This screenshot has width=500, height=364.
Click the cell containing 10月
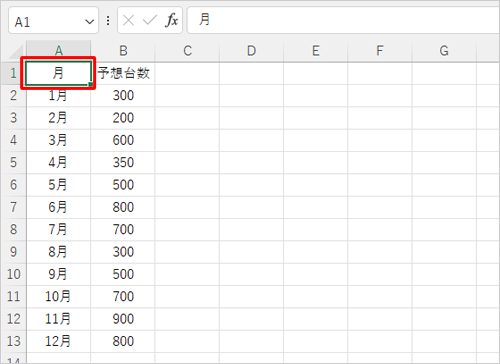58,297
